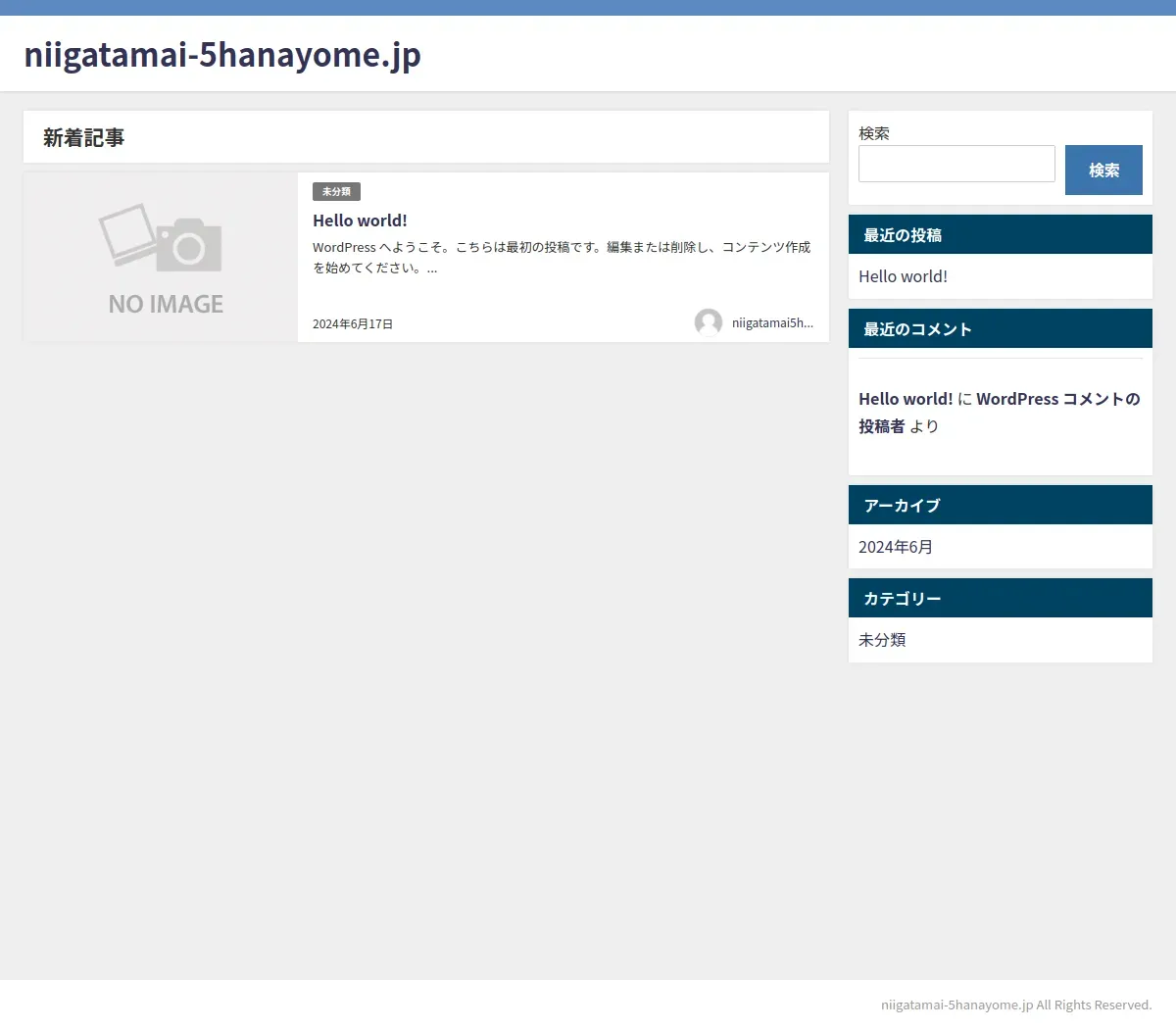Image resolution: width=1176 pixels, height=1030 pixels.
Task: Open Hello world! link in recent comments
Action: click(x=906, y=399)
